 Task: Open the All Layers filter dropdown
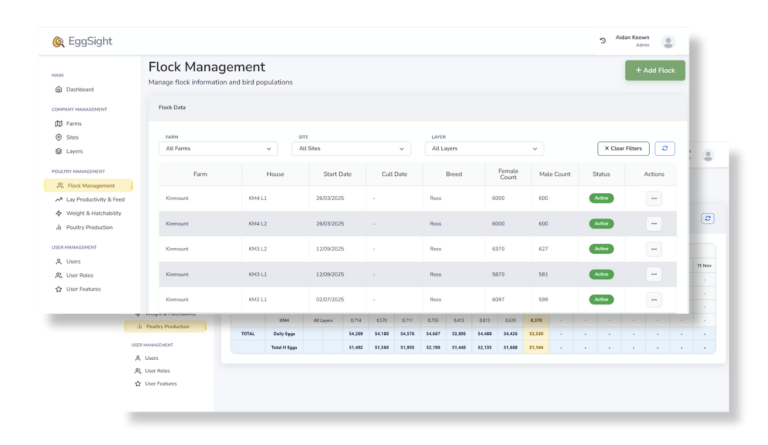(x=484, y=148)
